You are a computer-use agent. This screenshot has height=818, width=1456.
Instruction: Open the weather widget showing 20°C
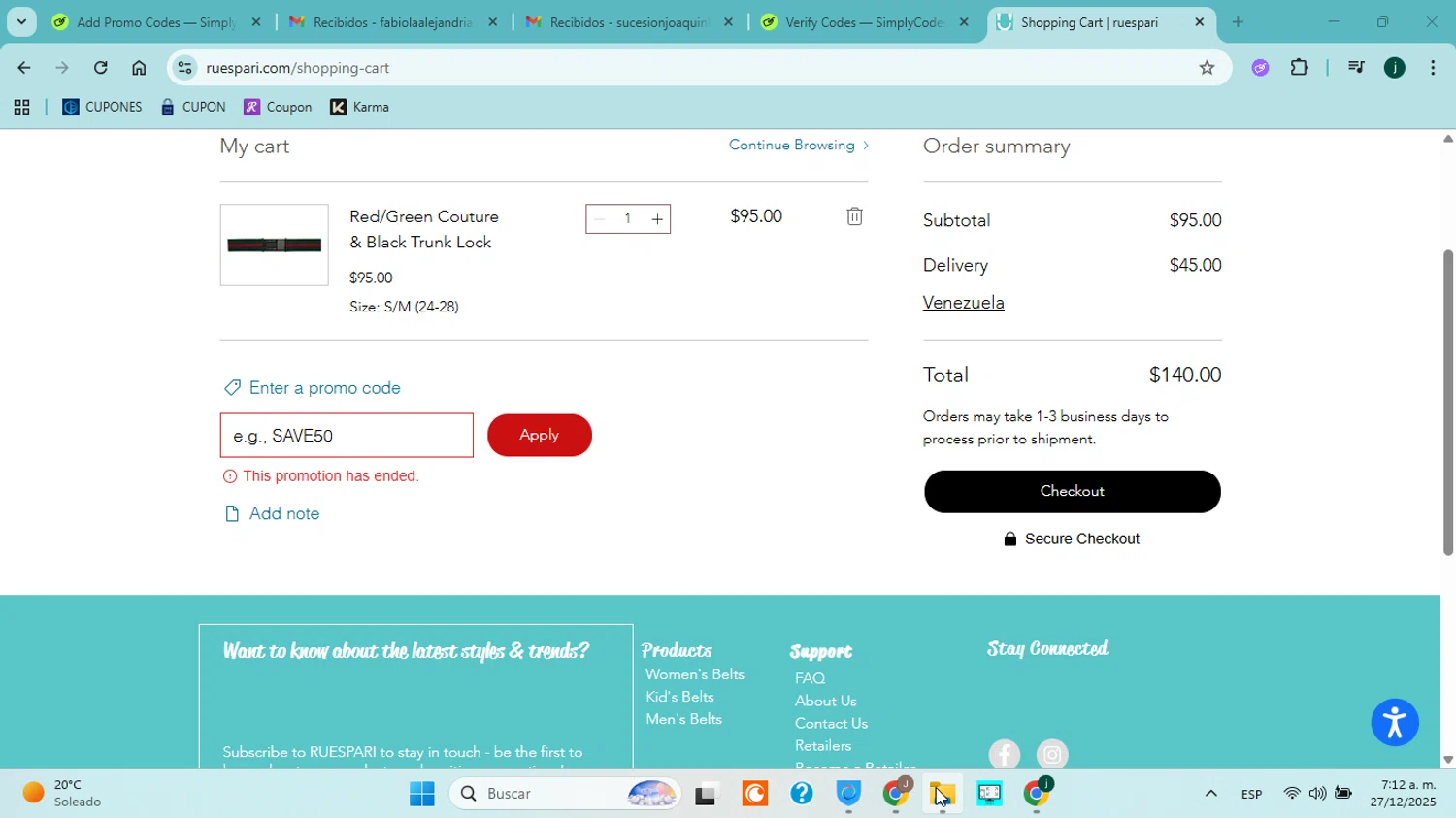[x=63, y=794]
